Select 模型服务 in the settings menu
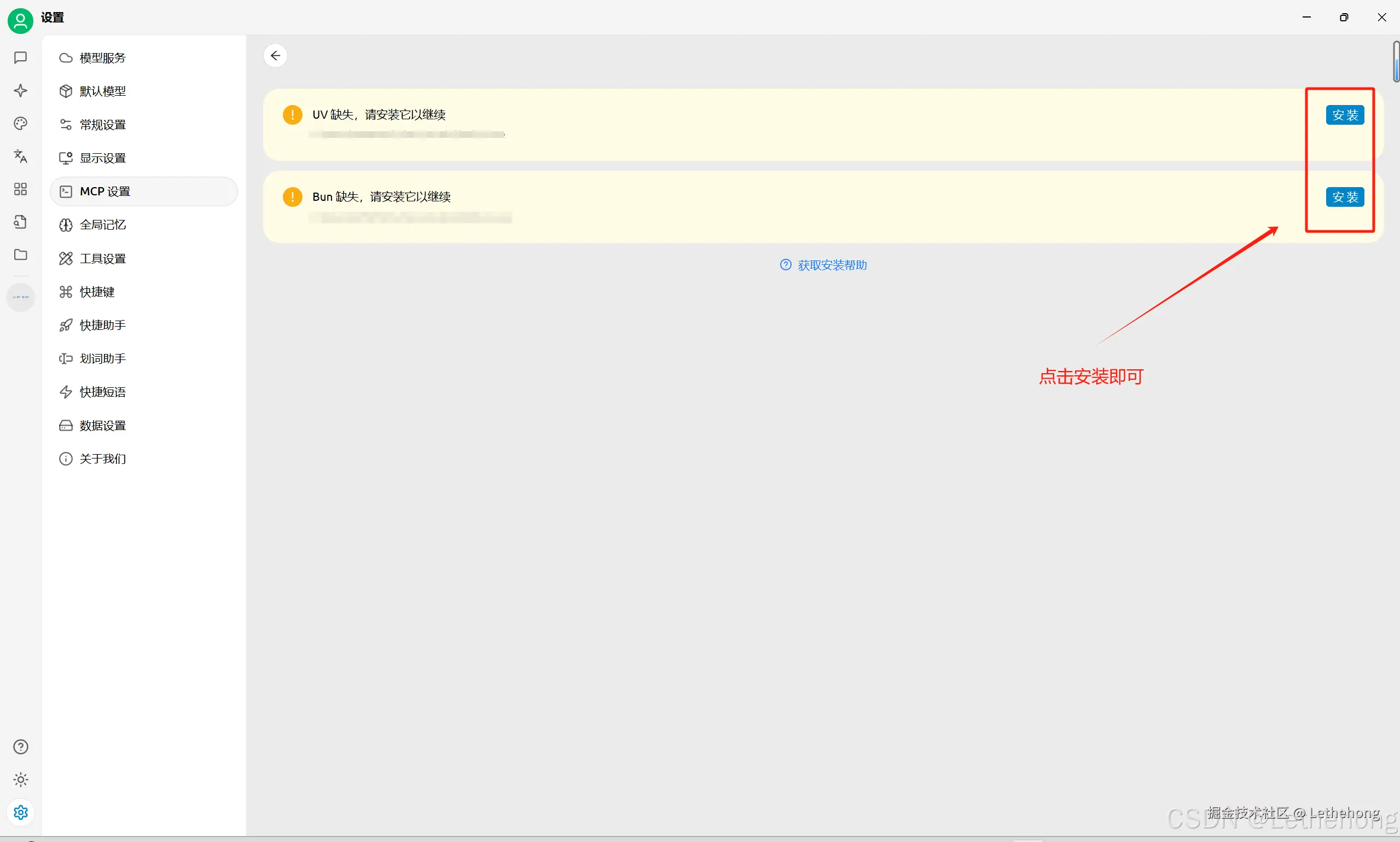This screenshot has height=842, width=1400. (x=103, y=58)
